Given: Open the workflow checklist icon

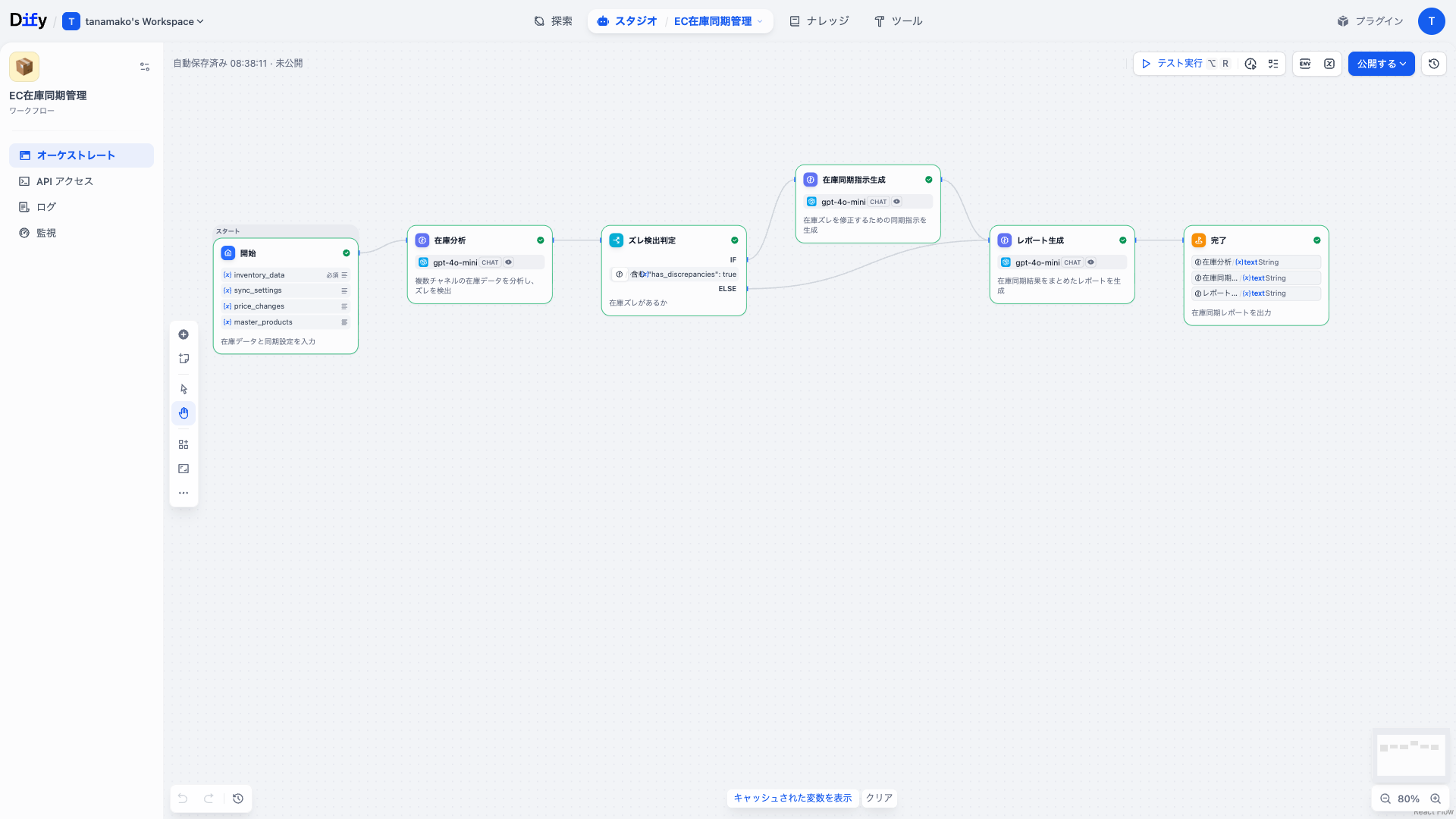Looking at the screenshot, I should coord(1273,64).
